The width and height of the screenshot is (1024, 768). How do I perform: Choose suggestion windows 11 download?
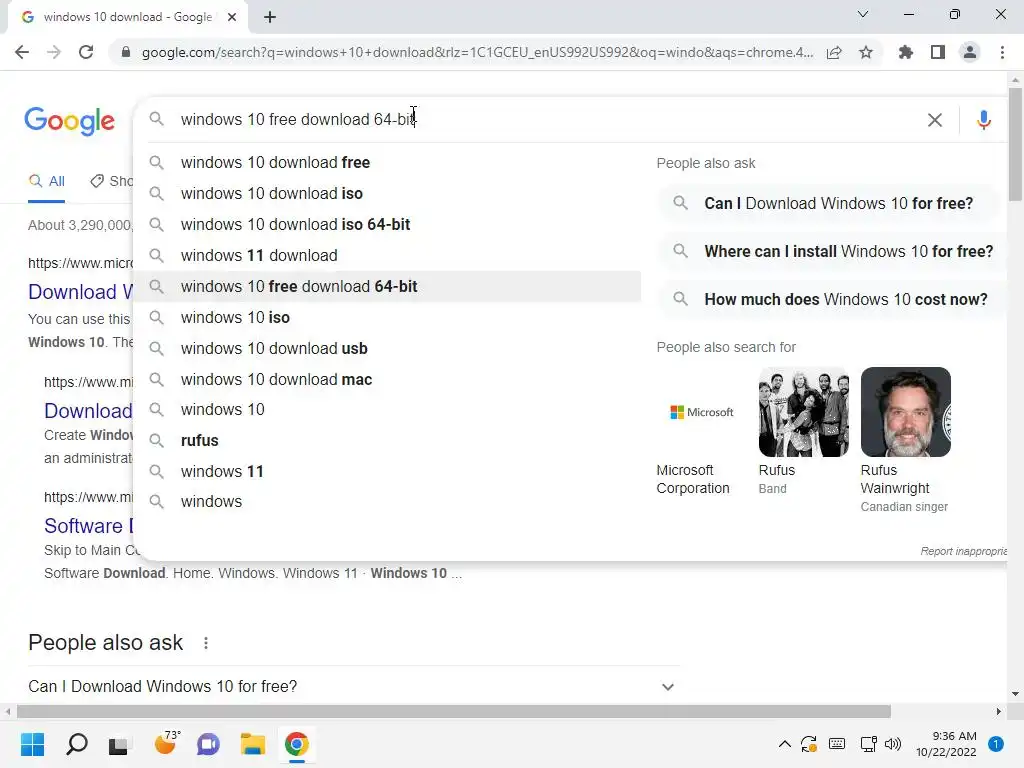(387, 255)
